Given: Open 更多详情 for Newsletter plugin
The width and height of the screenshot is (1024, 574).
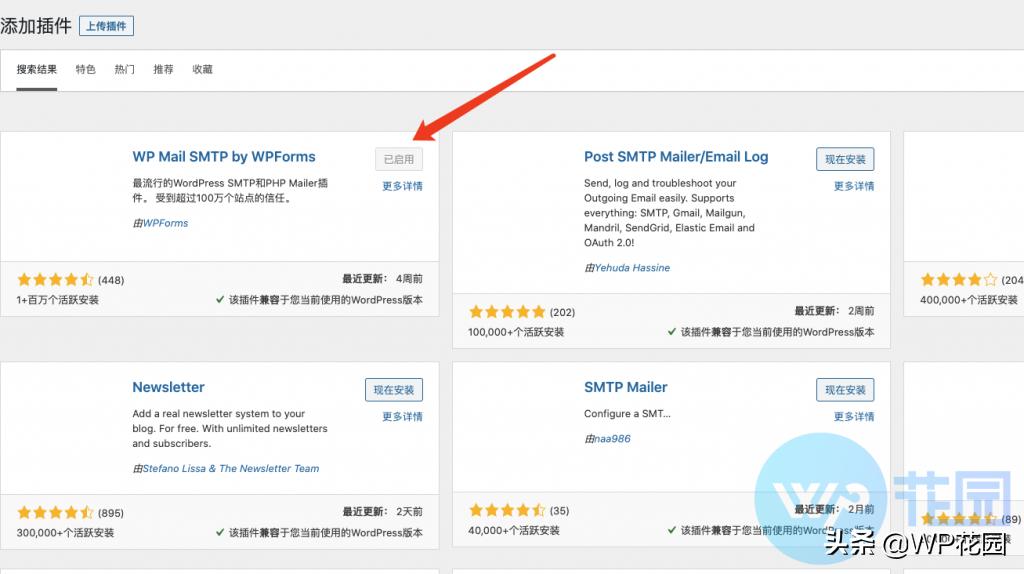Looking at the screenshot, I should (x=402, y=417).
